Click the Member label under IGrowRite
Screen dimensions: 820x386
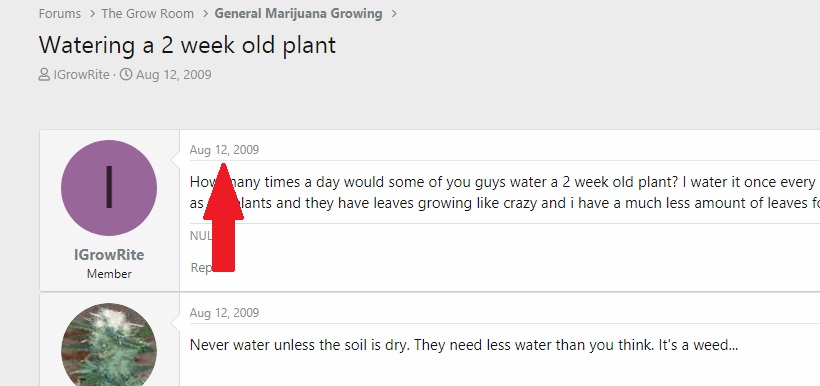click(109, 274)
